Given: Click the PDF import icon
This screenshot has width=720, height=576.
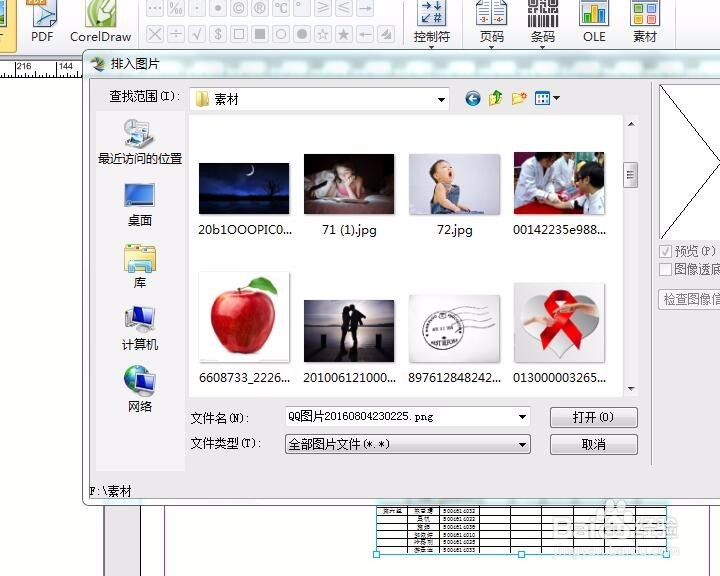Looking at the screenshot, I should [x=43, y=21].
